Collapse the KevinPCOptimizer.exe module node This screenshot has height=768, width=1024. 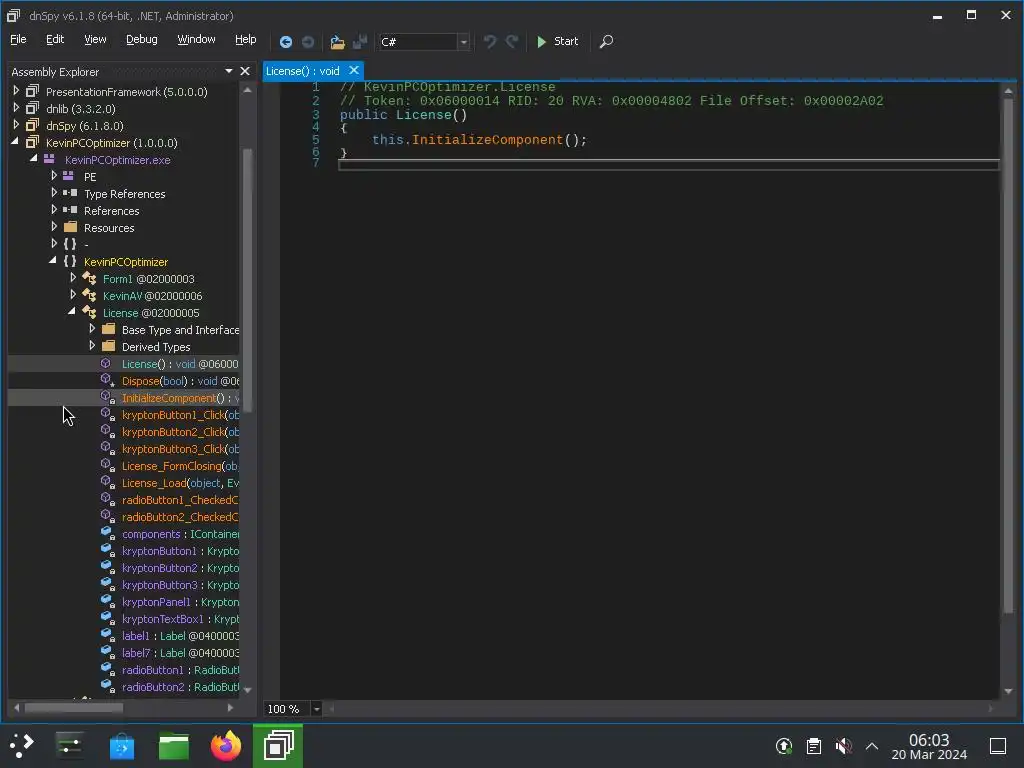click(x=34, y=159)
